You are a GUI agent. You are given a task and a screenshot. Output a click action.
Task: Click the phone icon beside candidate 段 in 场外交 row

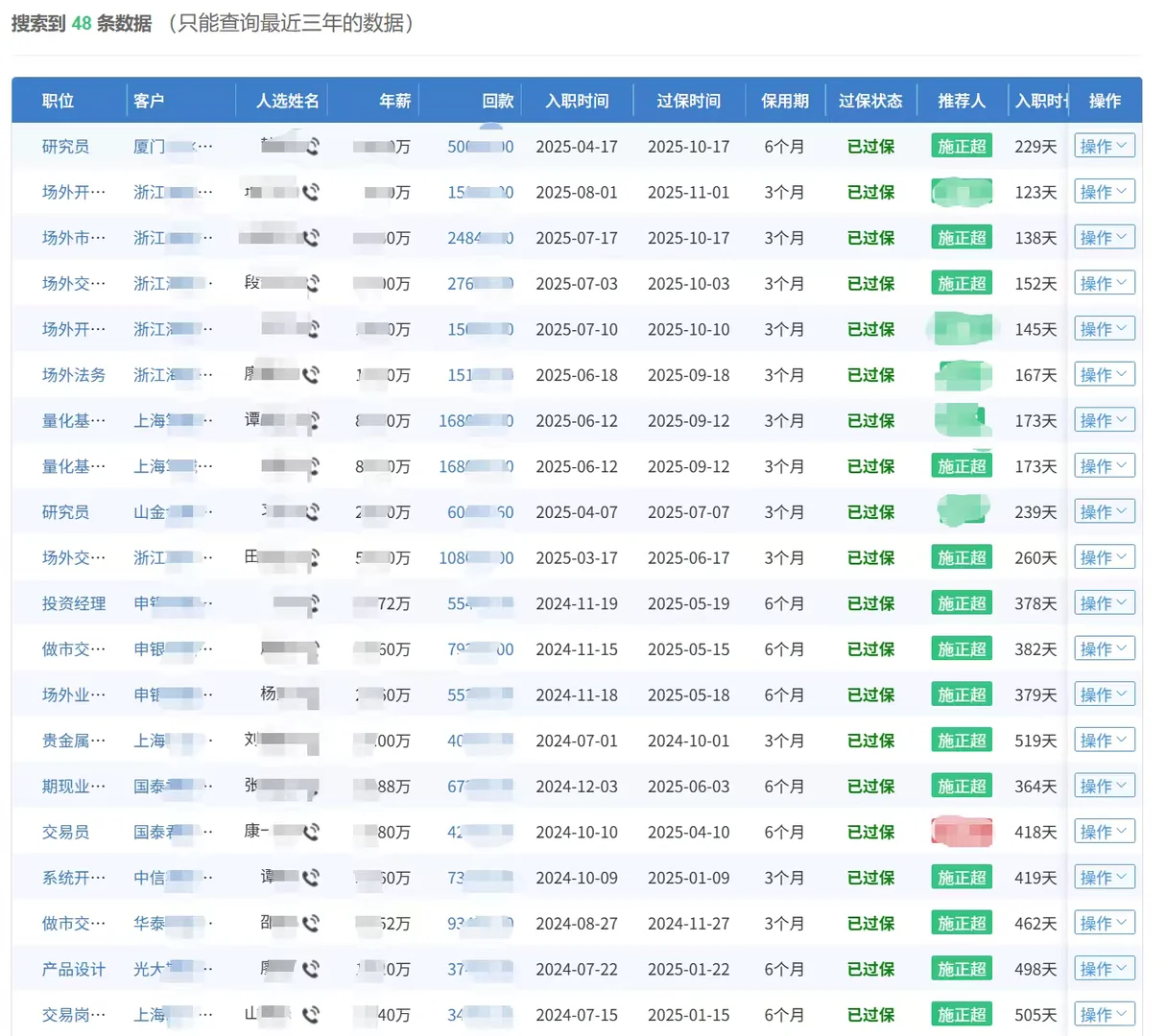(312, 283)
